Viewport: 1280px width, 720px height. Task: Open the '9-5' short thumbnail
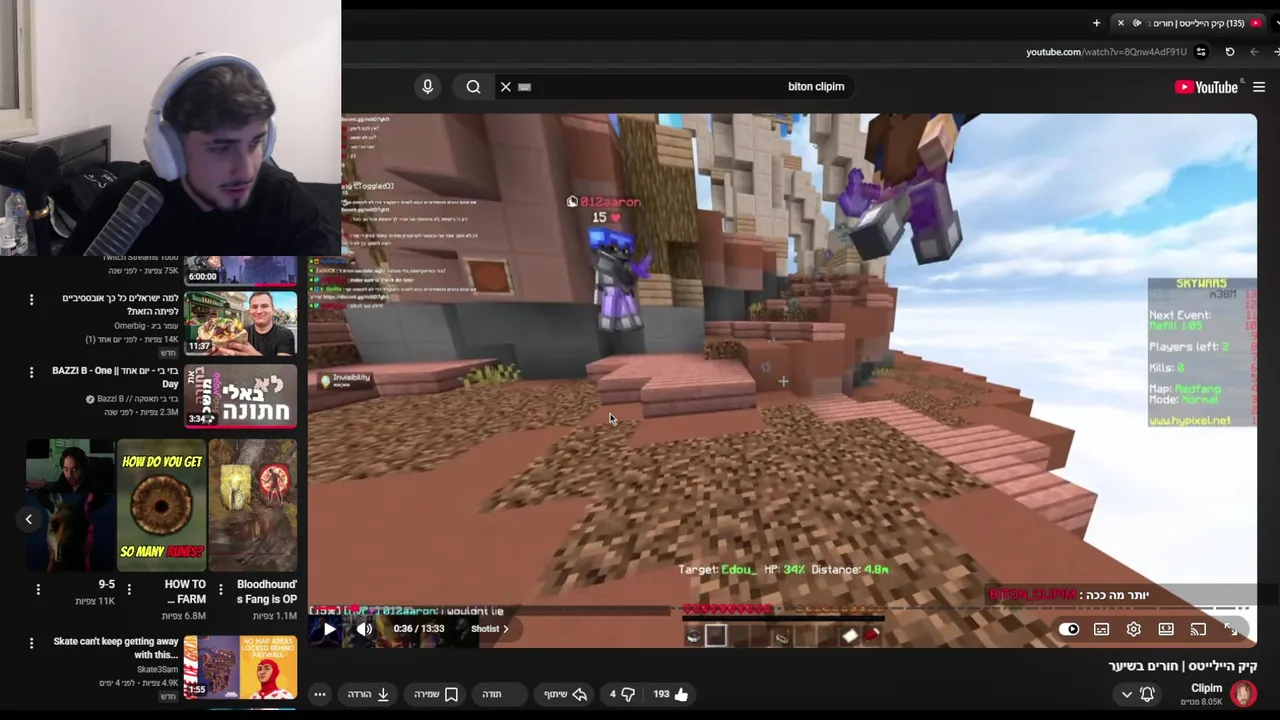tap(69, 504)
